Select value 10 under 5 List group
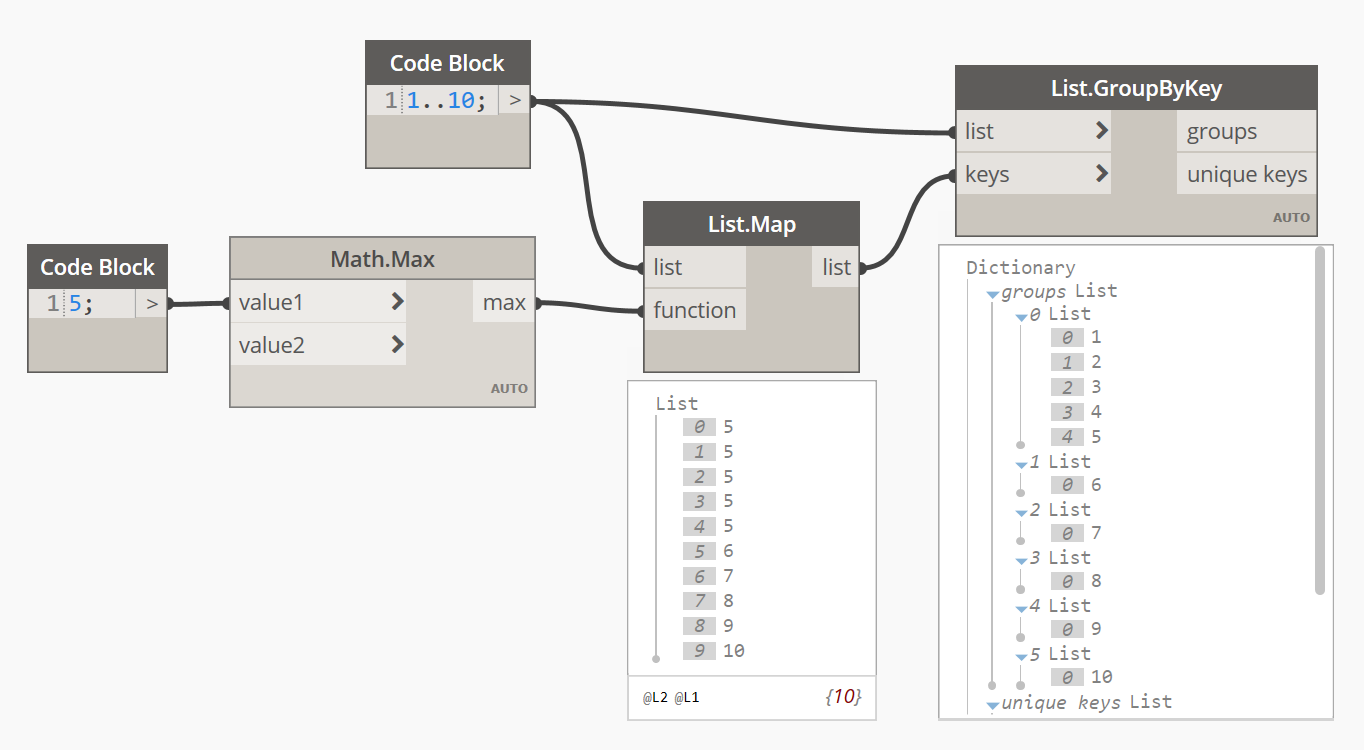Image resolution: width=1364 pixels, height=750 pixels. [1101, 677]
